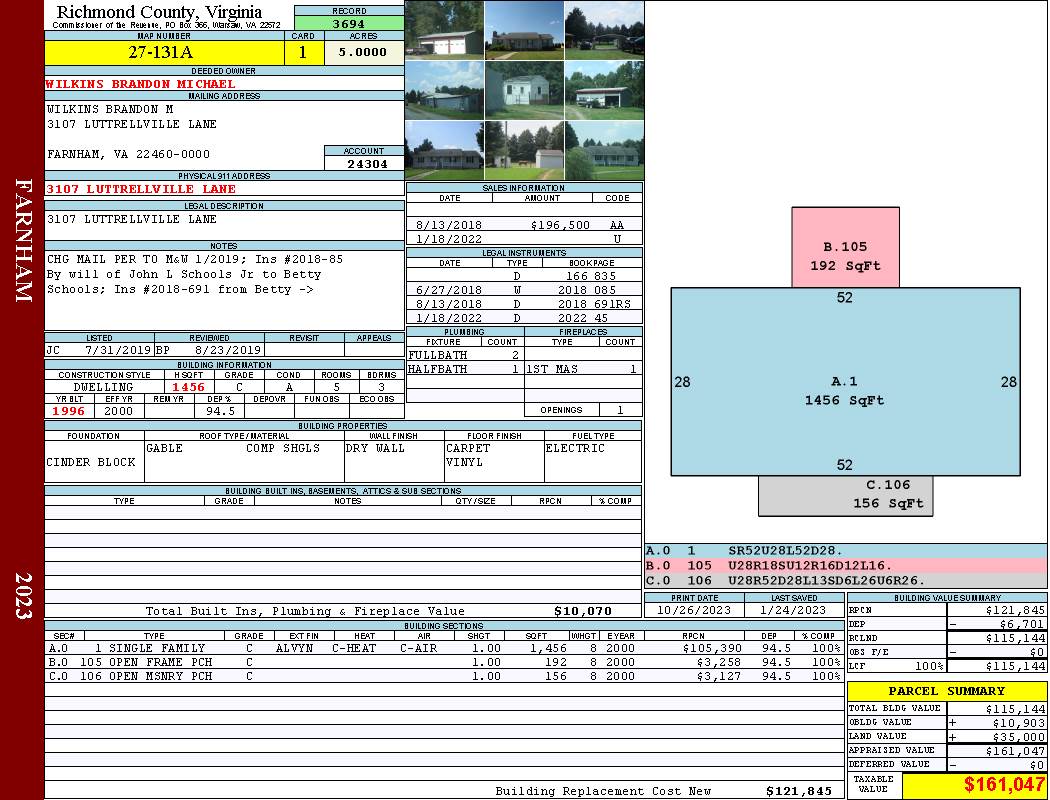The height and width of the screenshot is (800, 1050).
Task: Click sketch code row A.0 SR52U28L52D28
Action: 846,551
